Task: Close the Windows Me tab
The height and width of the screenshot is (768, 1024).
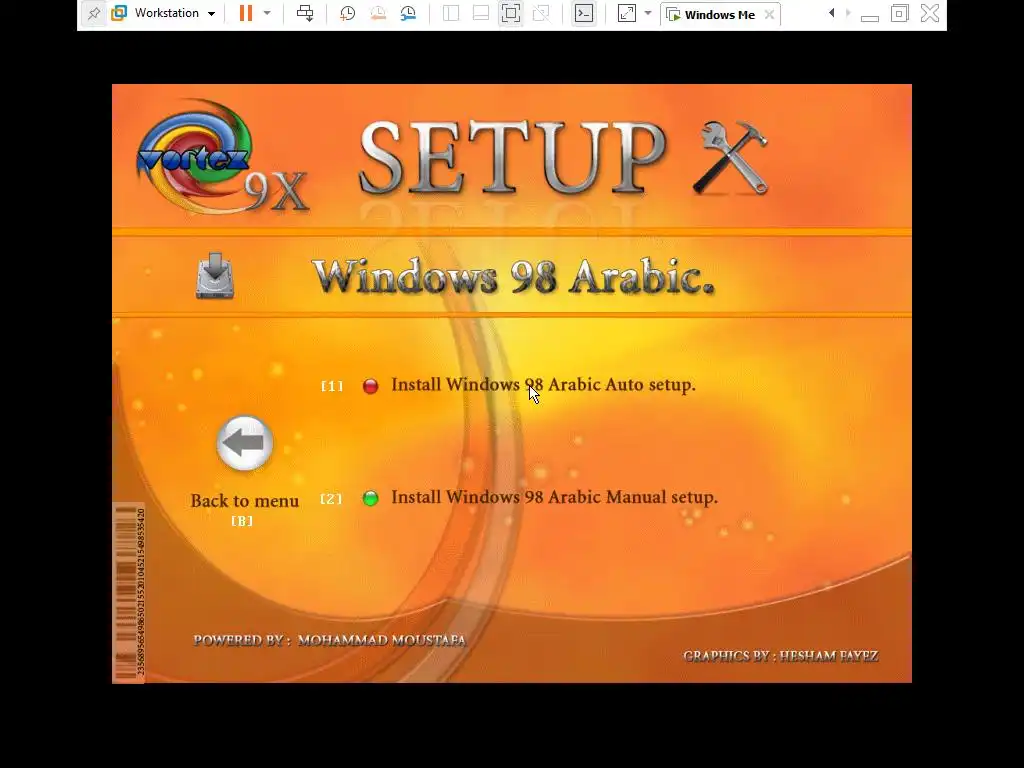Action: pyautogui.click(x=769, y=14)
